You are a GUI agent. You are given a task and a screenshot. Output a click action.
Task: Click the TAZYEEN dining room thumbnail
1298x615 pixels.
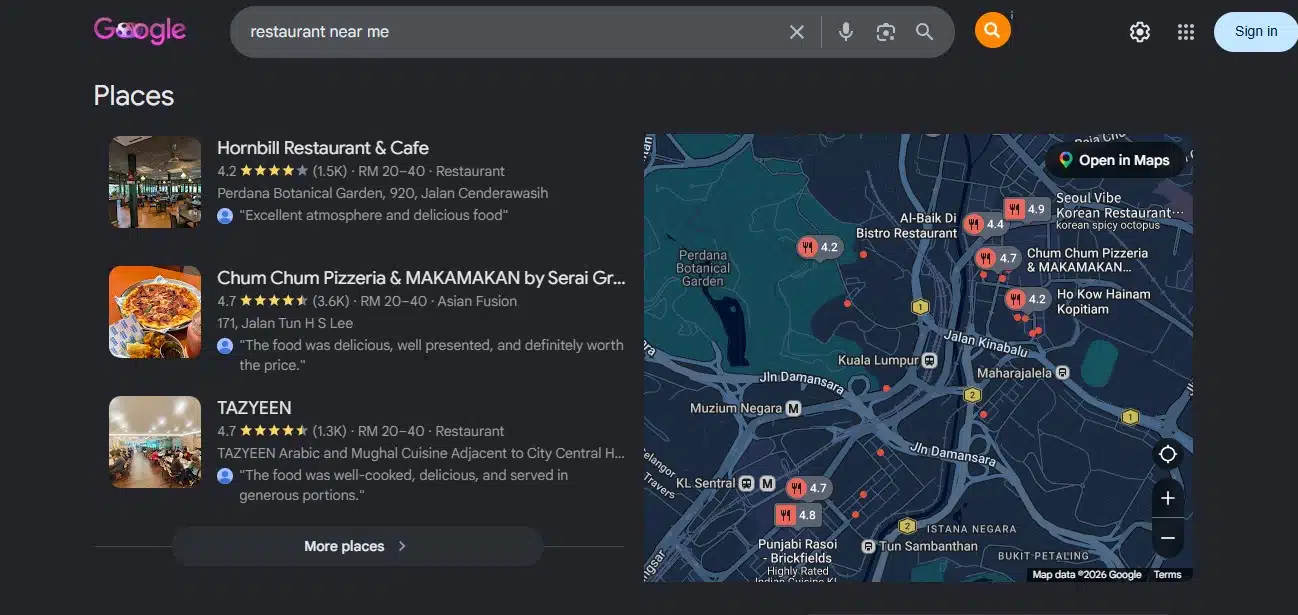click(x=155, y=442)
